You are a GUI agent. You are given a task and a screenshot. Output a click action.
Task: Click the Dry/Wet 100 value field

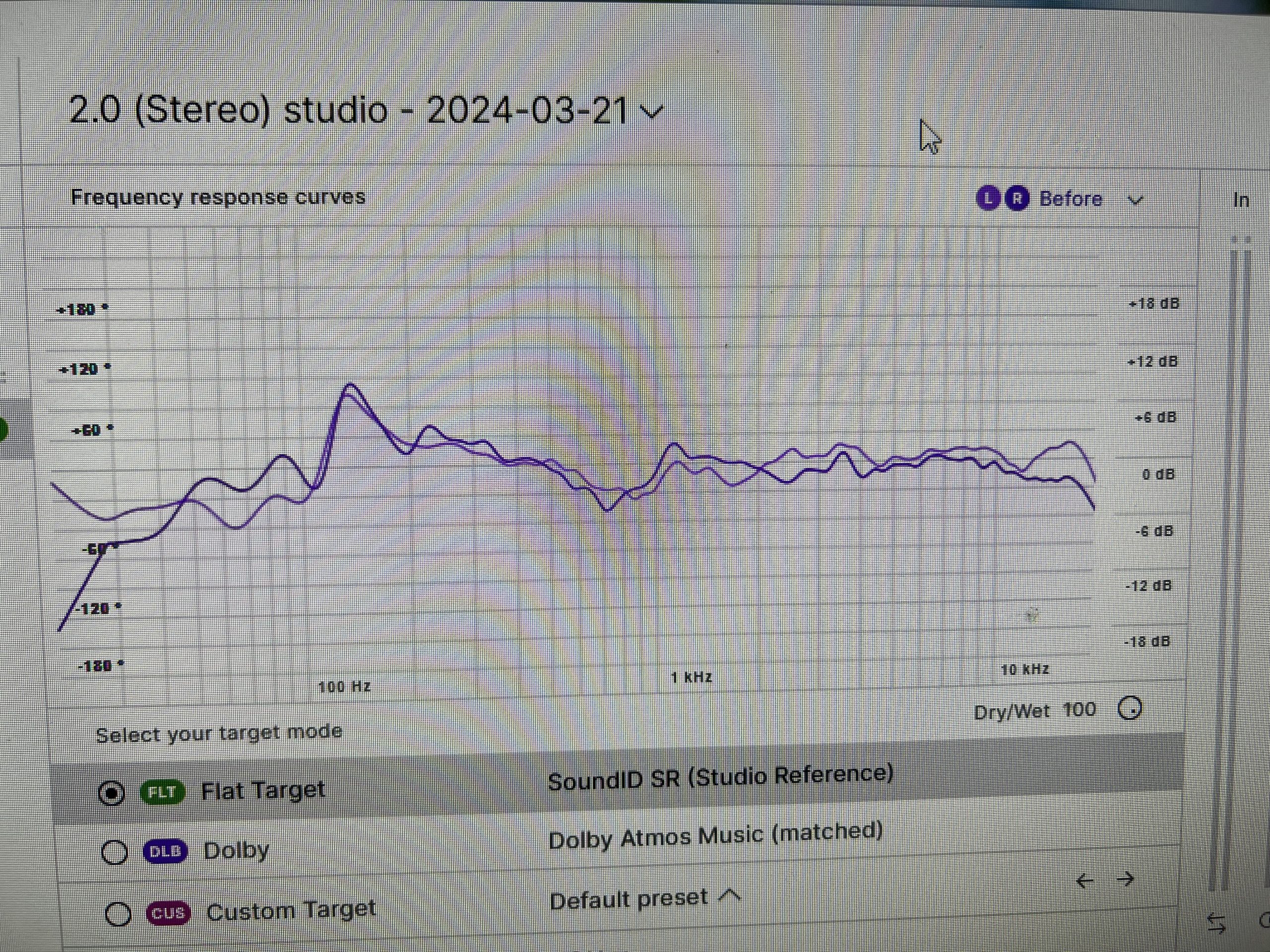[x=1079, y=710]
